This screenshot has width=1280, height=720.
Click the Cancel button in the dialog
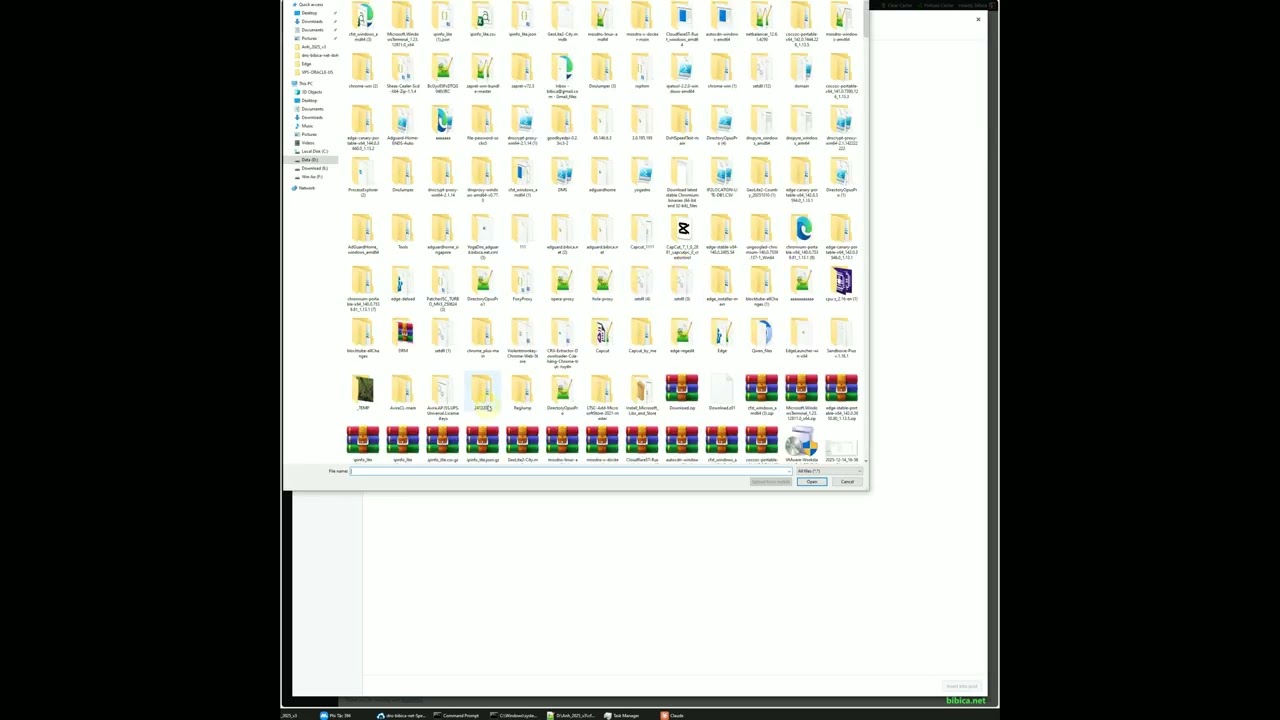pos(847,482)
